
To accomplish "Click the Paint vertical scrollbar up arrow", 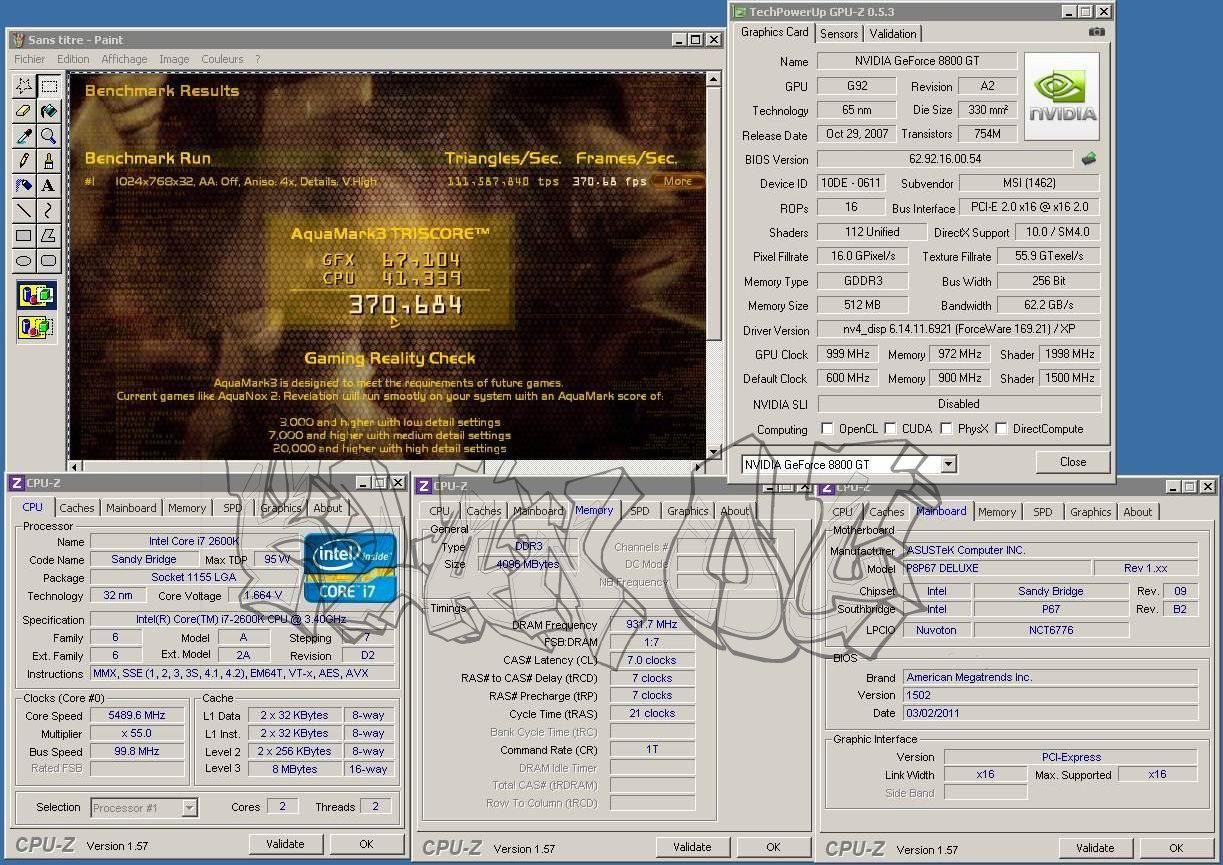I will pyautogui.click(x=714, y=81).
